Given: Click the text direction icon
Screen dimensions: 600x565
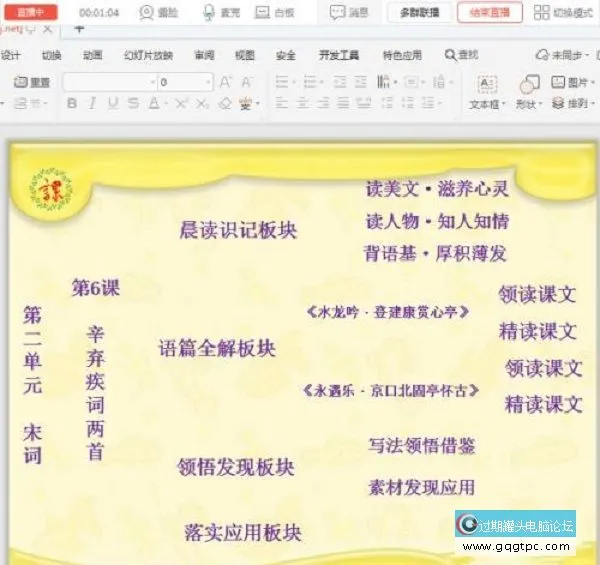Looking at the screenshot, I should [383, 81].
